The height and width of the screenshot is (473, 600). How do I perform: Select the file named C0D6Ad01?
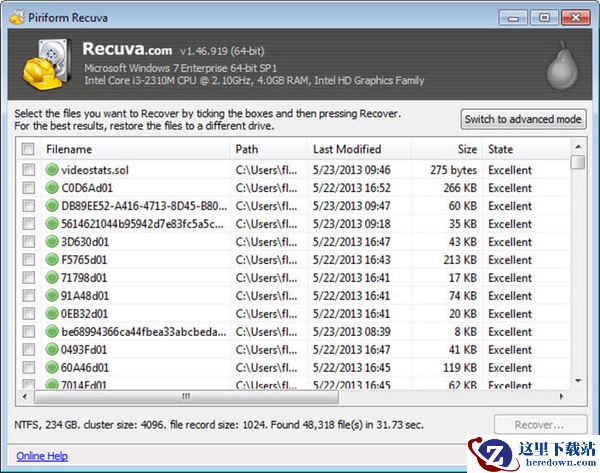(x=87, y=188)
